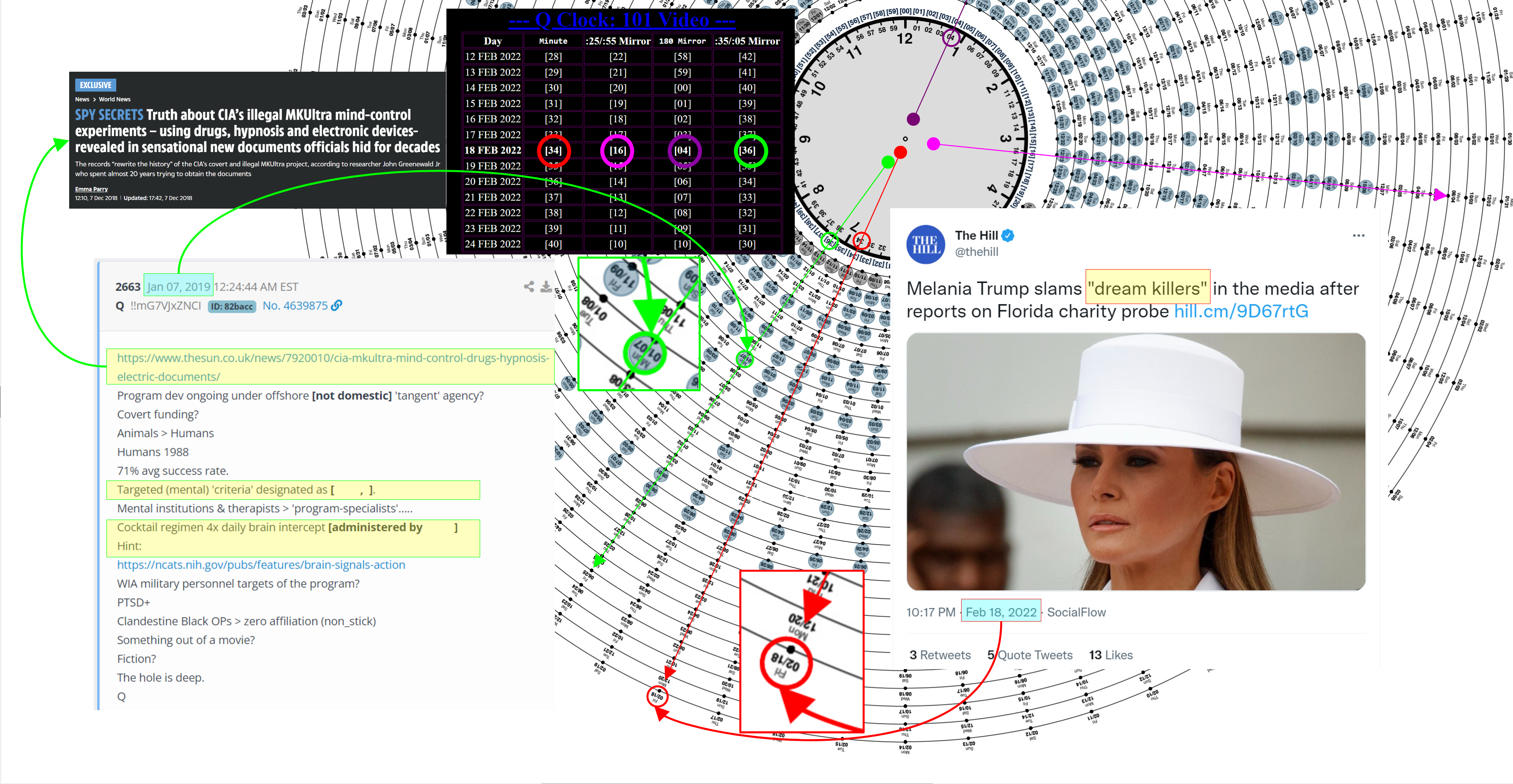Image resolution: width=1513 pixels, height=784 pixels.
Task: Click the '71% avg success rate.' line
Action: [x=173, y=471]
